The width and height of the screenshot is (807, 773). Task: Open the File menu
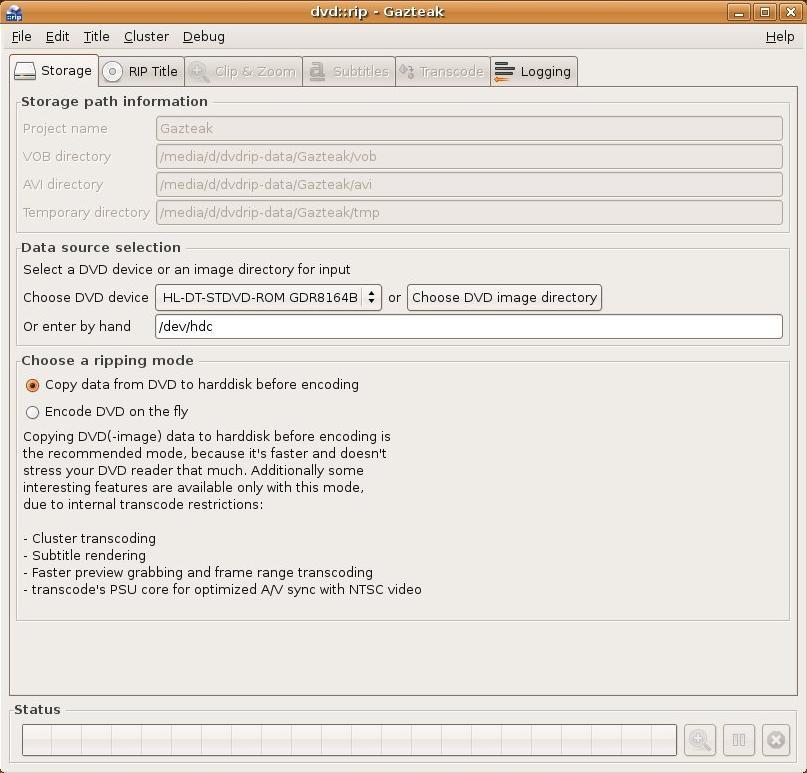pos(22,37)
